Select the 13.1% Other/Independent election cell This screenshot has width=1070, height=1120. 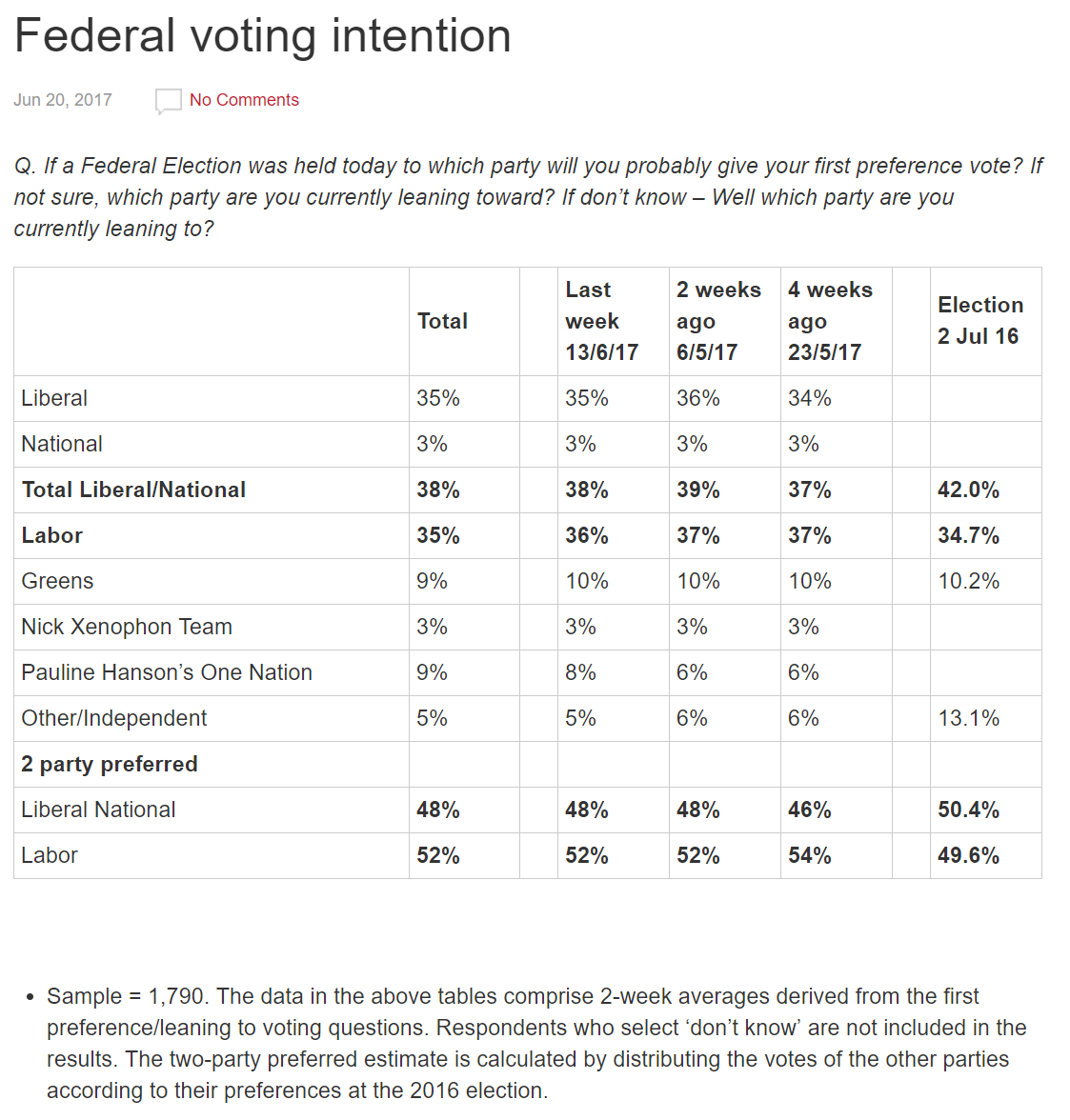point(968,718)
